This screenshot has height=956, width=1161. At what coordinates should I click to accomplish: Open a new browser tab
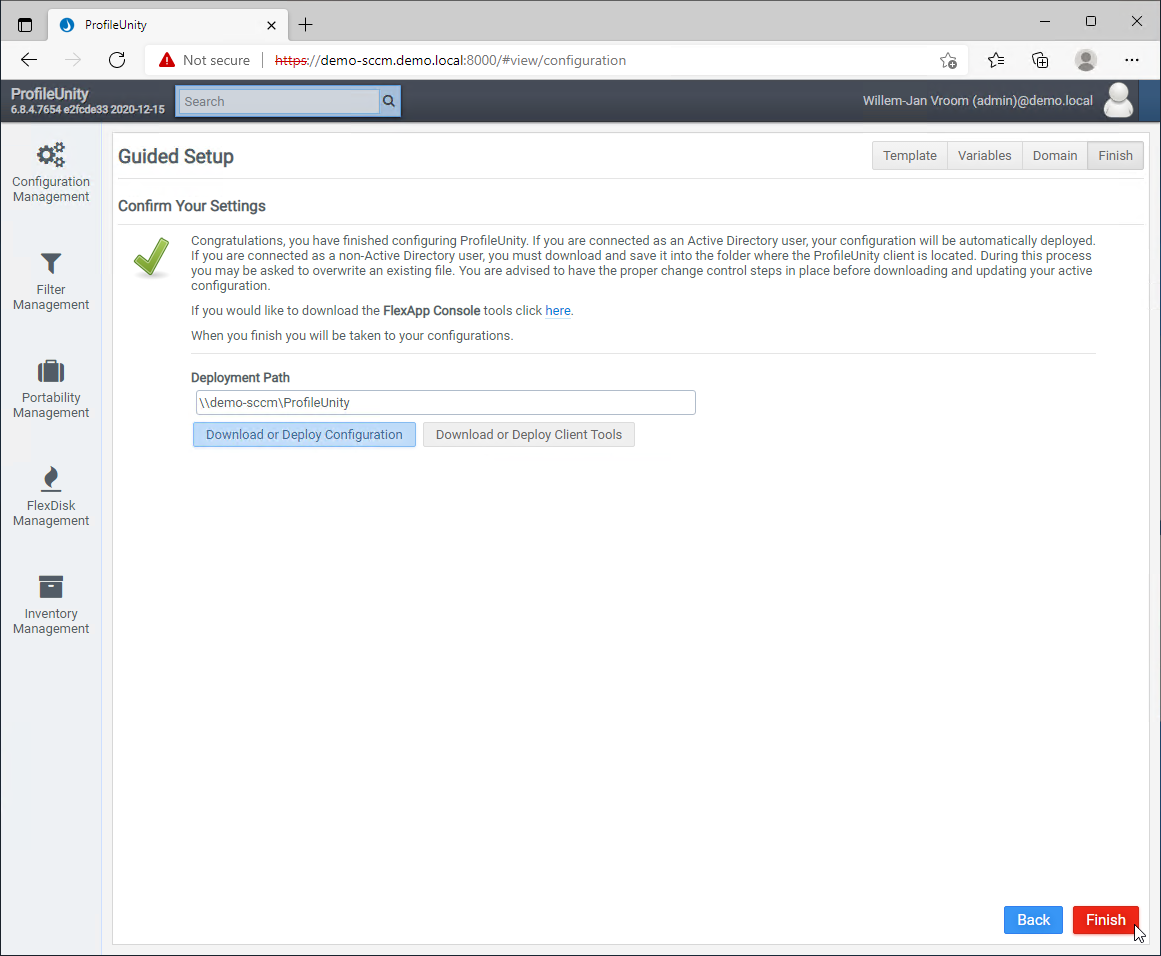pos(305,24)
